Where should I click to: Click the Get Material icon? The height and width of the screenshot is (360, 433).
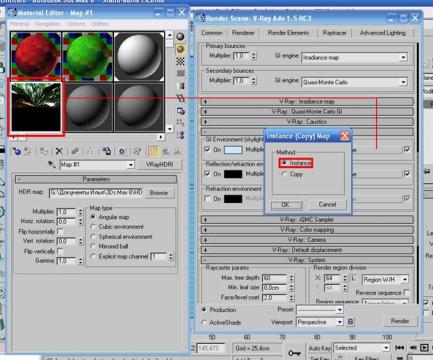point(16,152)
